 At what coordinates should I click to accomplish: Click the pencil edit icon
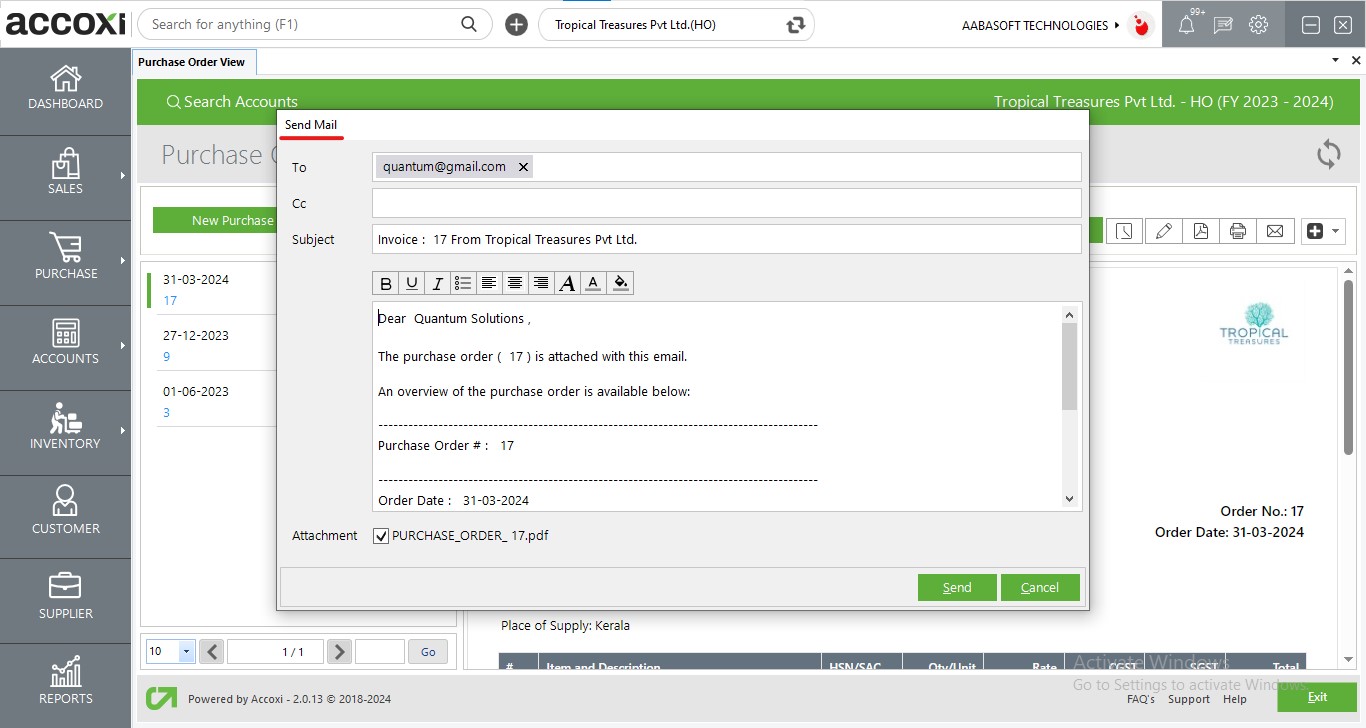[x=1163, y=231]
